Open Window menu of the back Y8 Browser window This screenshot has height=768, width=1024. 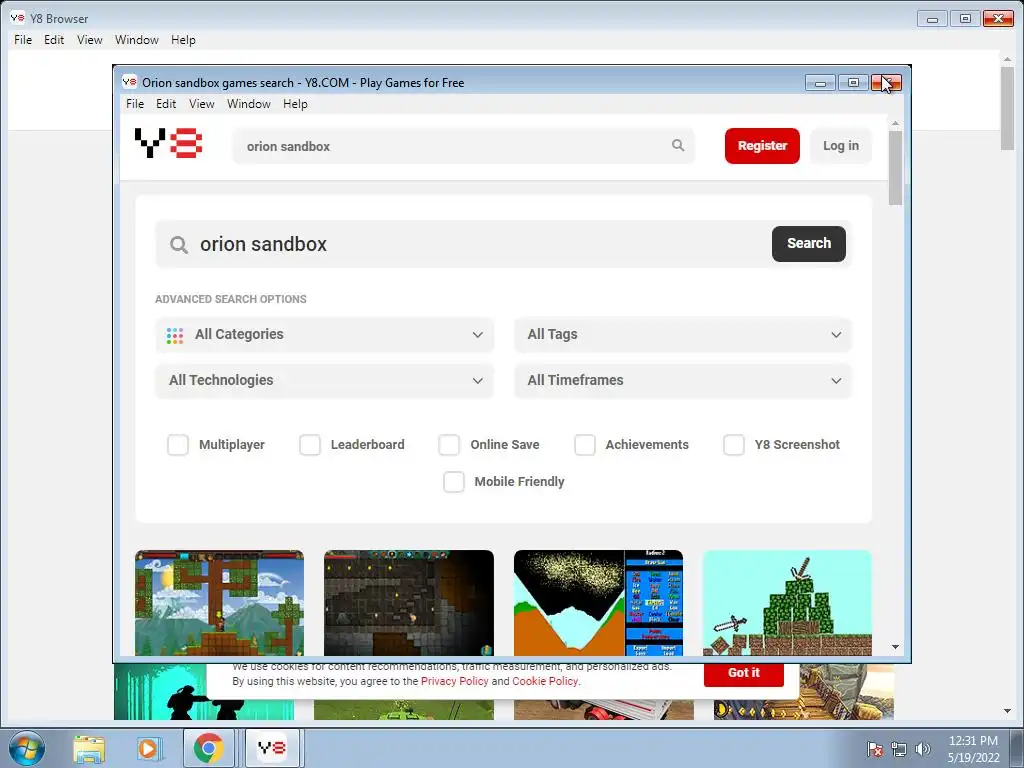coord(136,40)
